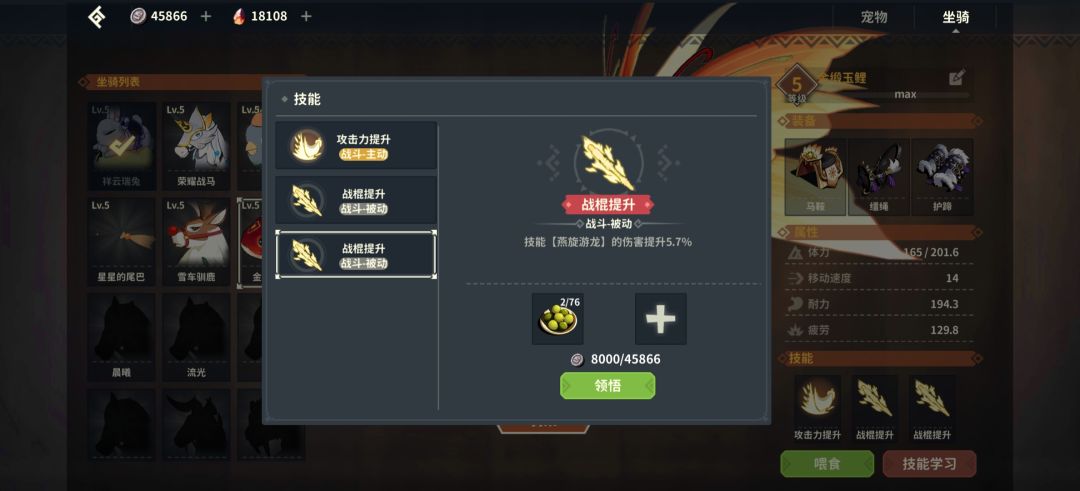1080x491 pixels.
Task: Add material in empty plus slot
Action: click(661, 319)
